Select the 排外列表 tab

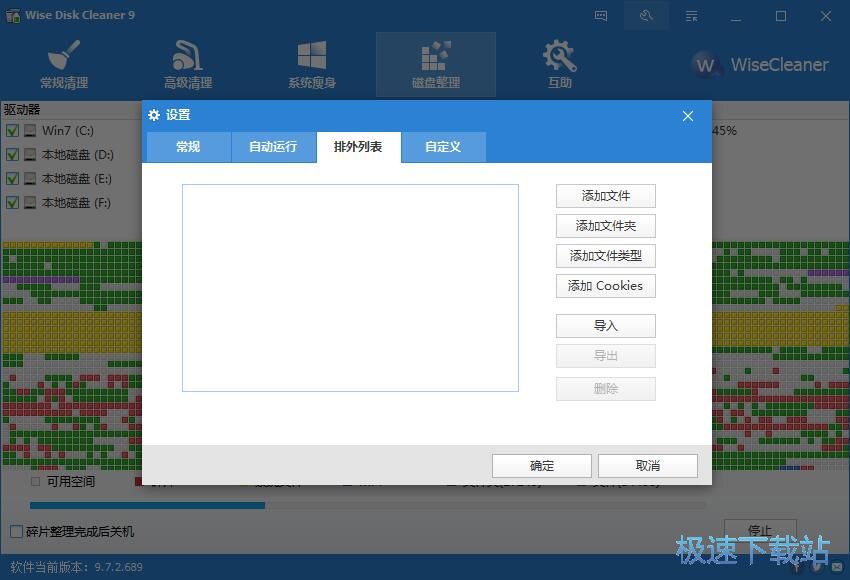click(x=358, y=147)
